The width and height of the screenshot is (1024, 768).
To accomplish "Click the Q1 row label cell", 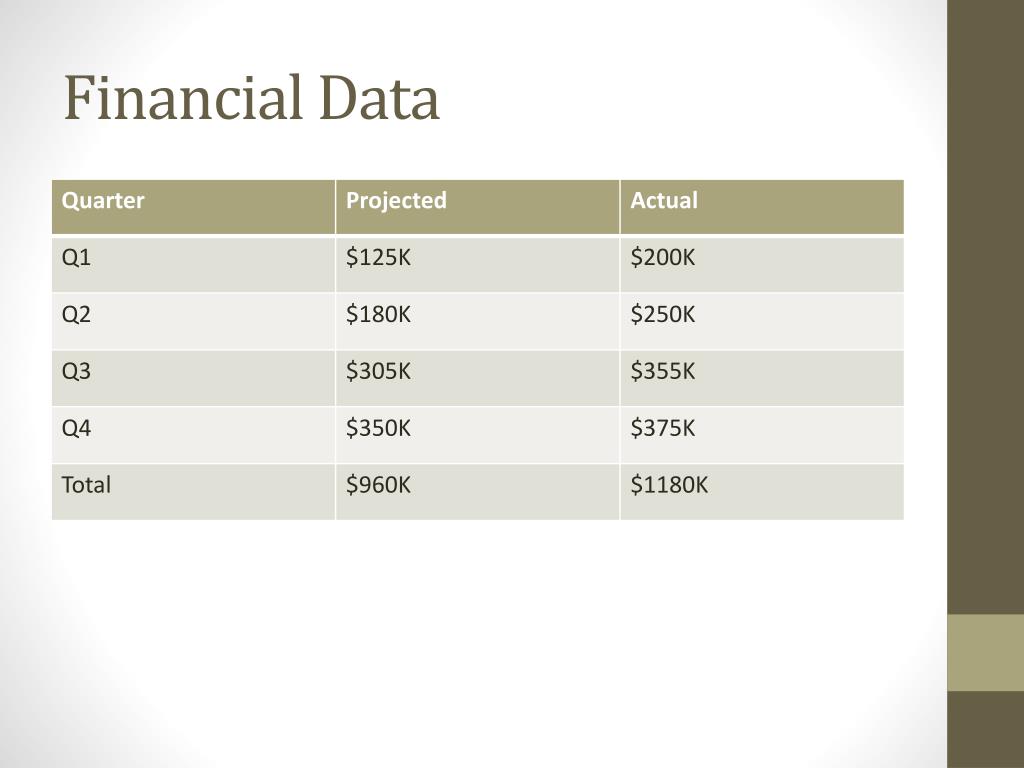I will (193, 264).
